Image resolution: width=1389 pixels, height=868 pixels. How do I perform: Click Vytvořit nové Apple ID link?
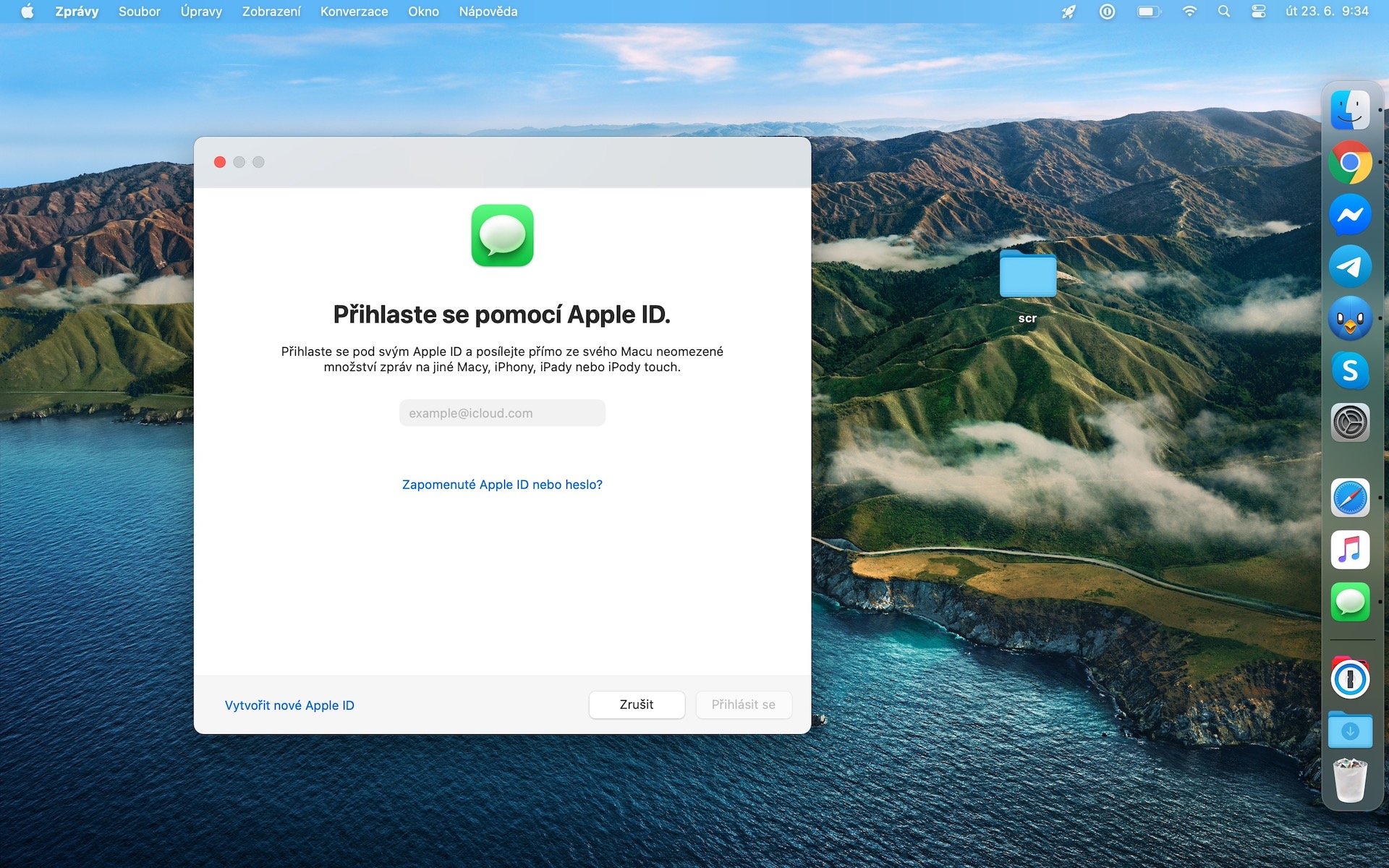[289, 705]
